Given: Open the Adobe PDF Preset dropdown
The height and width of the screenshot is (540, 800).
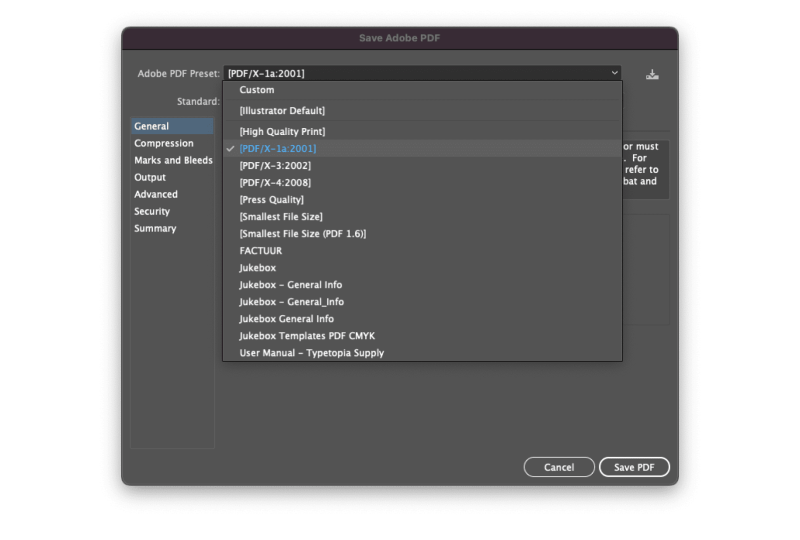Looking at the screenshot, I should click(x=422, y=73).
